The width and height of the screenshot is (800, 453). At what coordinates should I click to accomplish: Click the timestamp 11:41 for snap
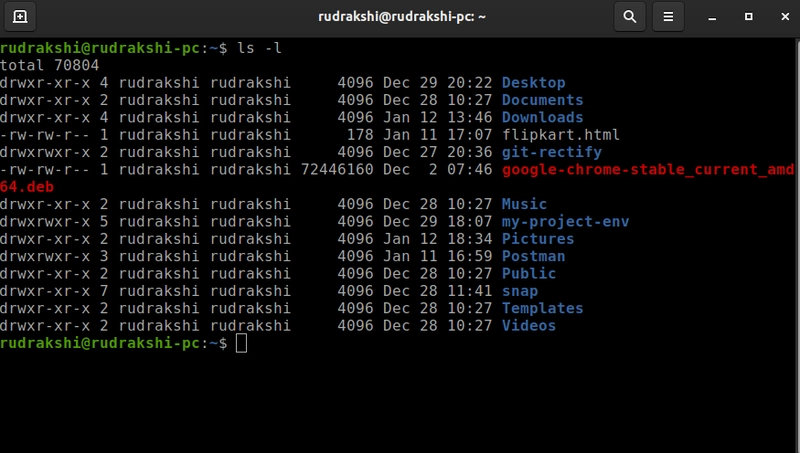(469, 291)
